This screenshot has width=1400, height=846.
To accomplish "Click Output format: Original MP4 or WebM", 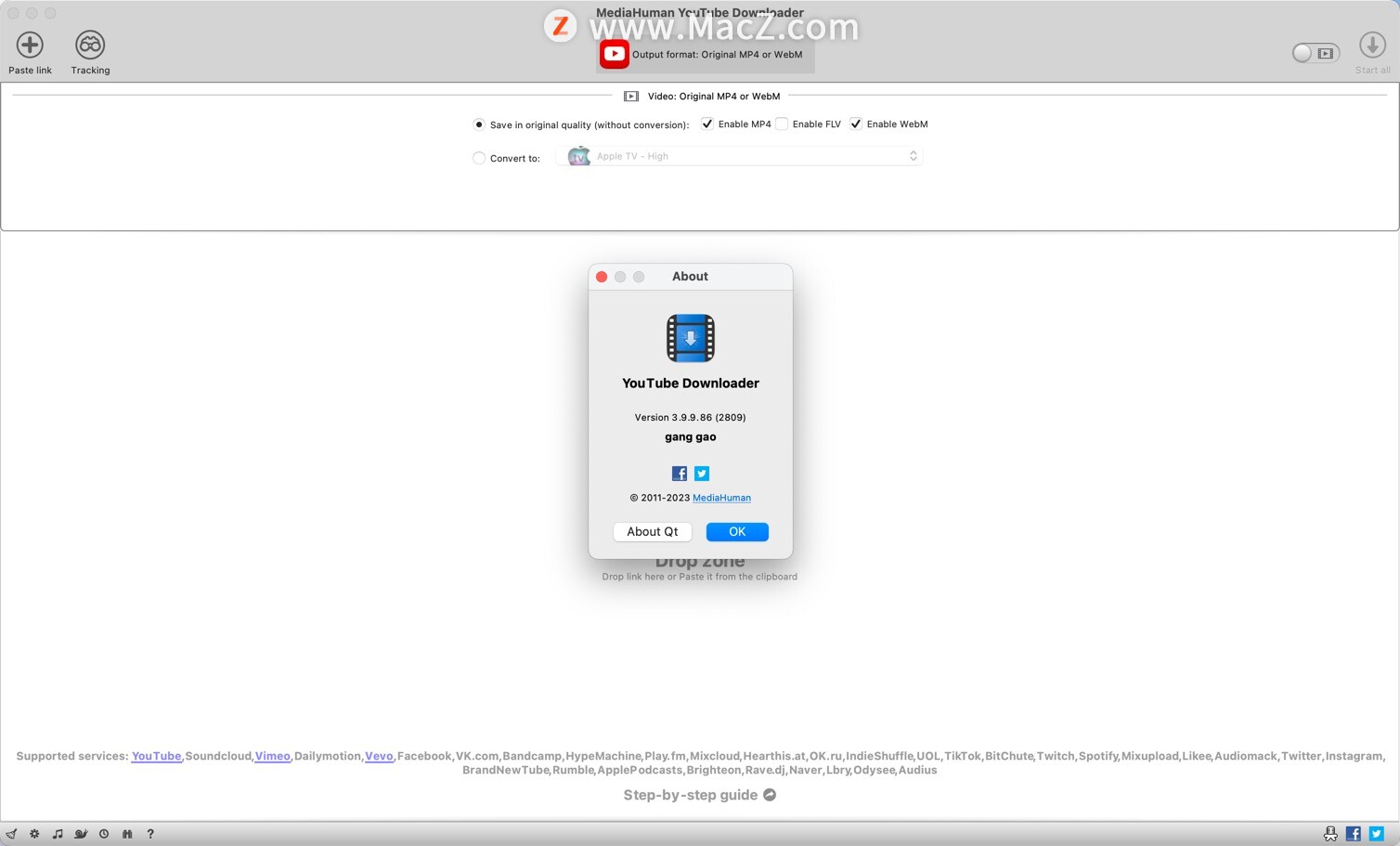I will (x=717, y=55).
